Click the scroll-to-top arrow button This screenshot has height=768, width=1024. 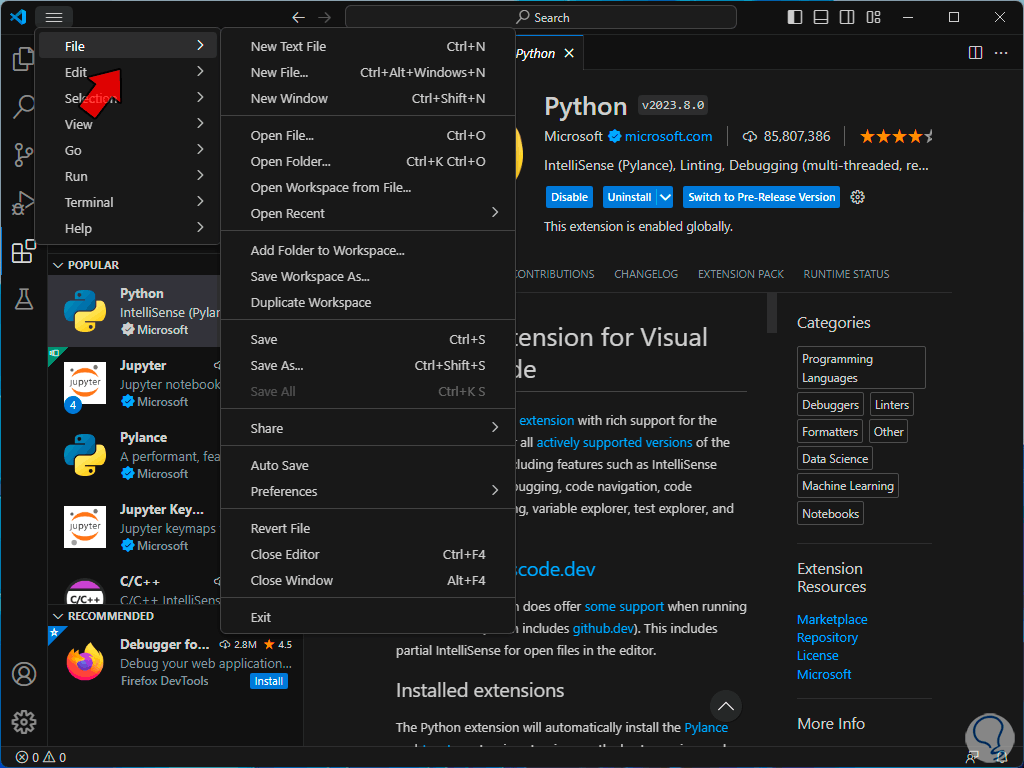726,706
